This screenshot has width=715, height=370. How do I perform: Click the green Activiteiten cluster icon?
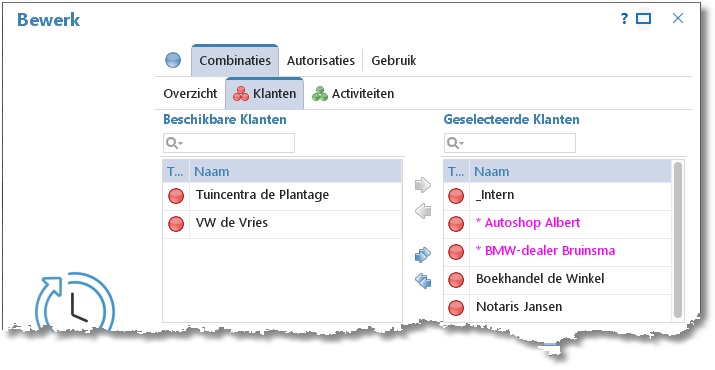(320, 94)
